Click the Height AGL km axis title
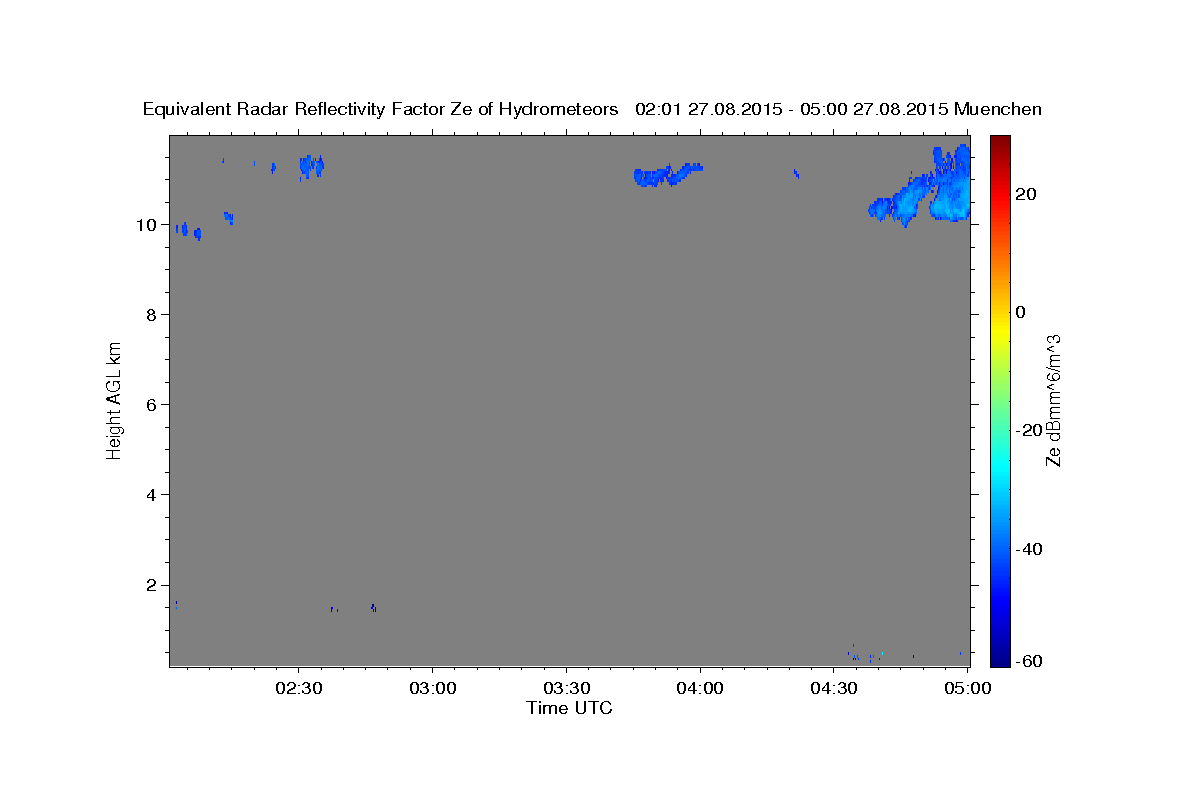 (114, 399)
